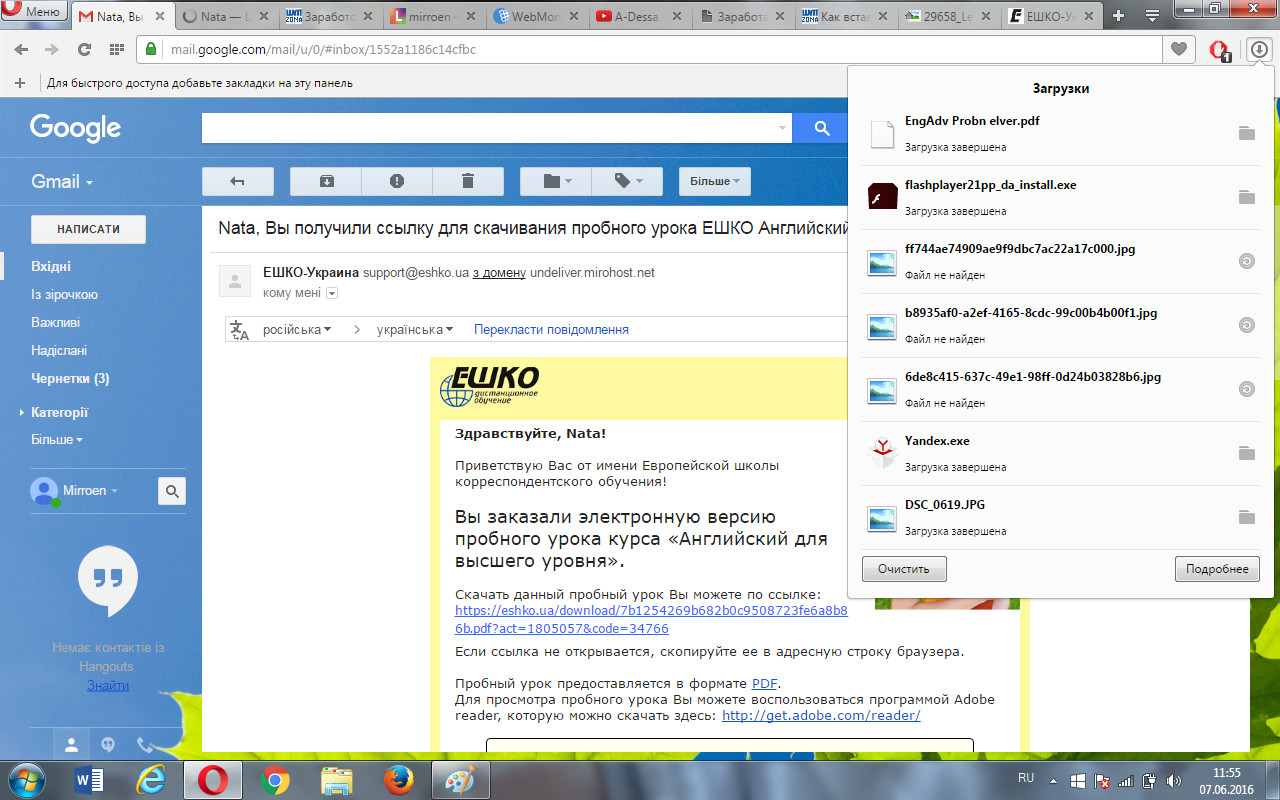Click the Очистить button in downloads panel
This screenshot has height=800, width=1280.
pos(904,569)
